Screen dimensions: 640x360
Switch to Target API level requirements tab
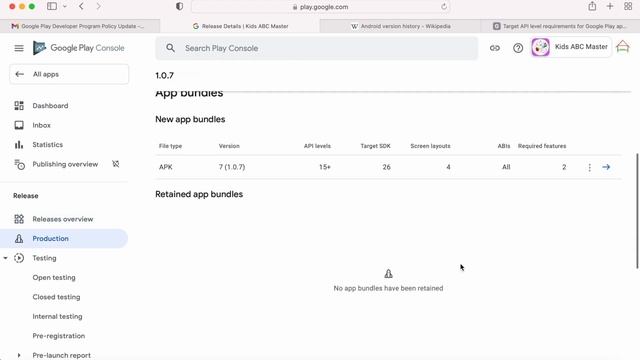coord(560,26)
